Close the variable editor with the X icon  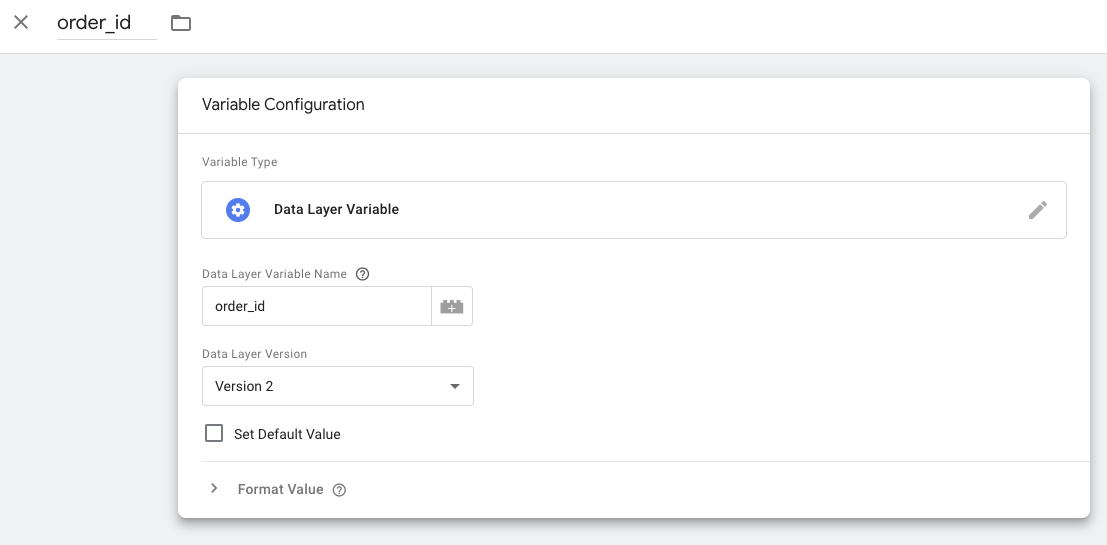pyautogui.click(x=21, y=23)
